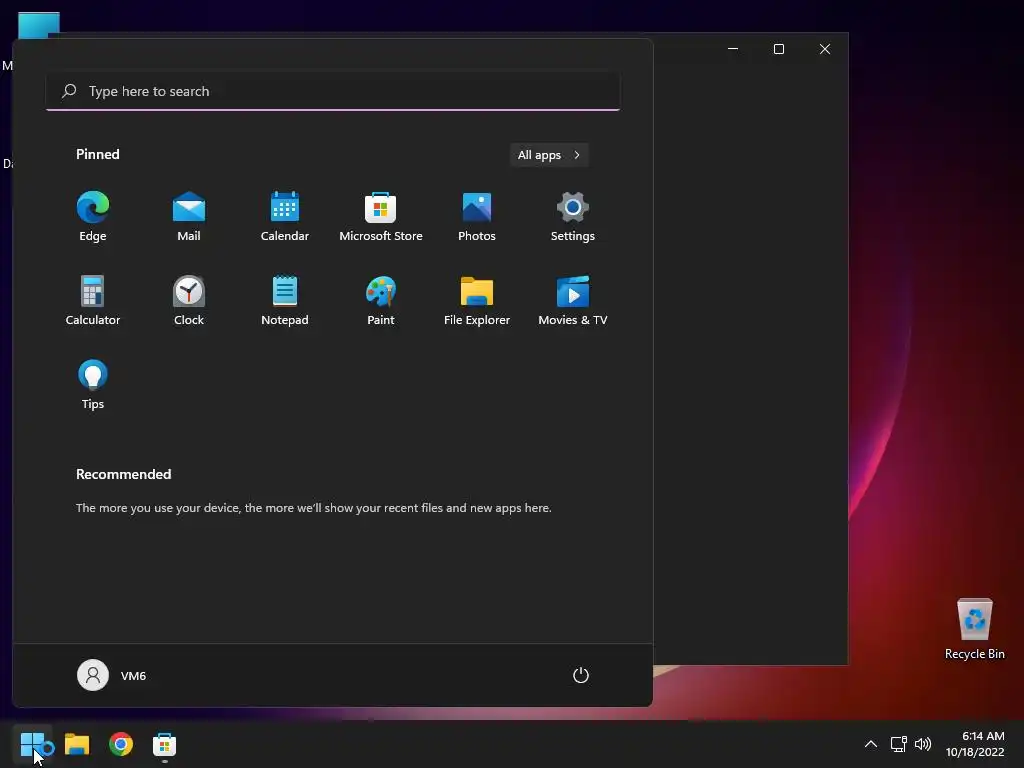Open the Clock app
This screenshot has width=1024, height=768.
(x=189, y=300)
